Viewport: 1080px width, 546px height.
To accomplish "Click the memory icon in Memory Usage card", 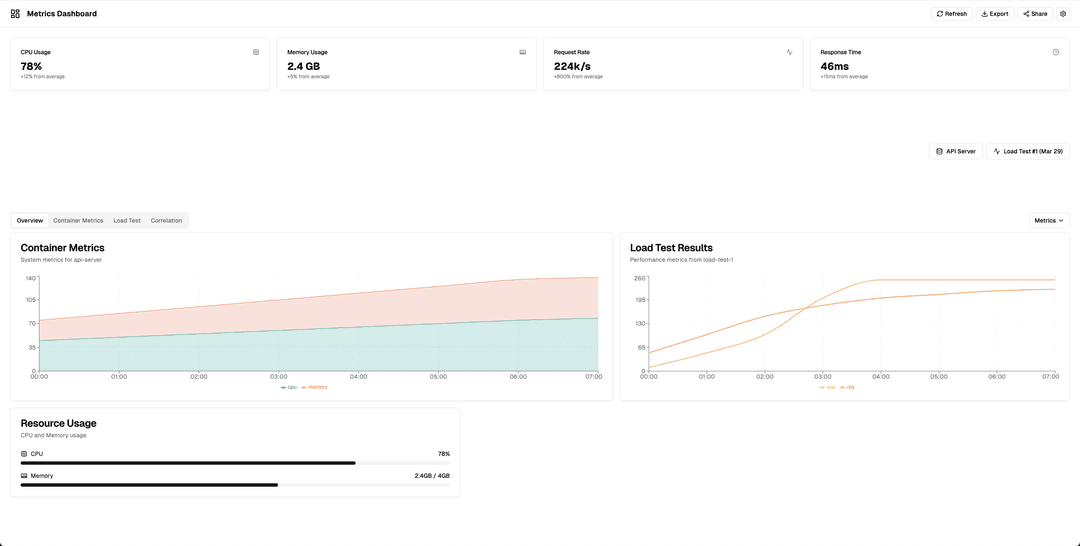I will click(x=523, y=52).
